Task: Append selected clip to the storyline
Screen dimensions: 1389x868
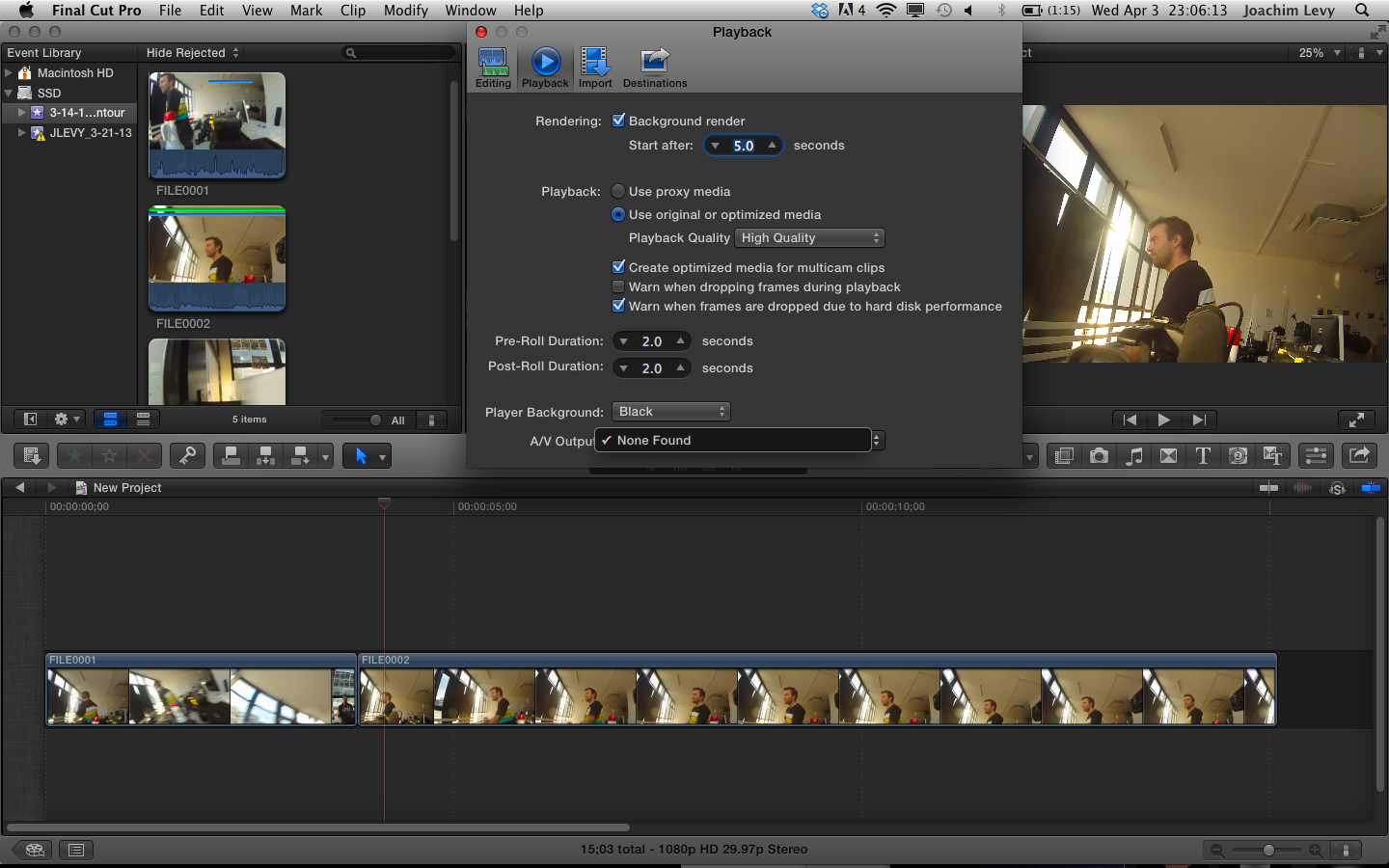Action: tap(300, 456)
